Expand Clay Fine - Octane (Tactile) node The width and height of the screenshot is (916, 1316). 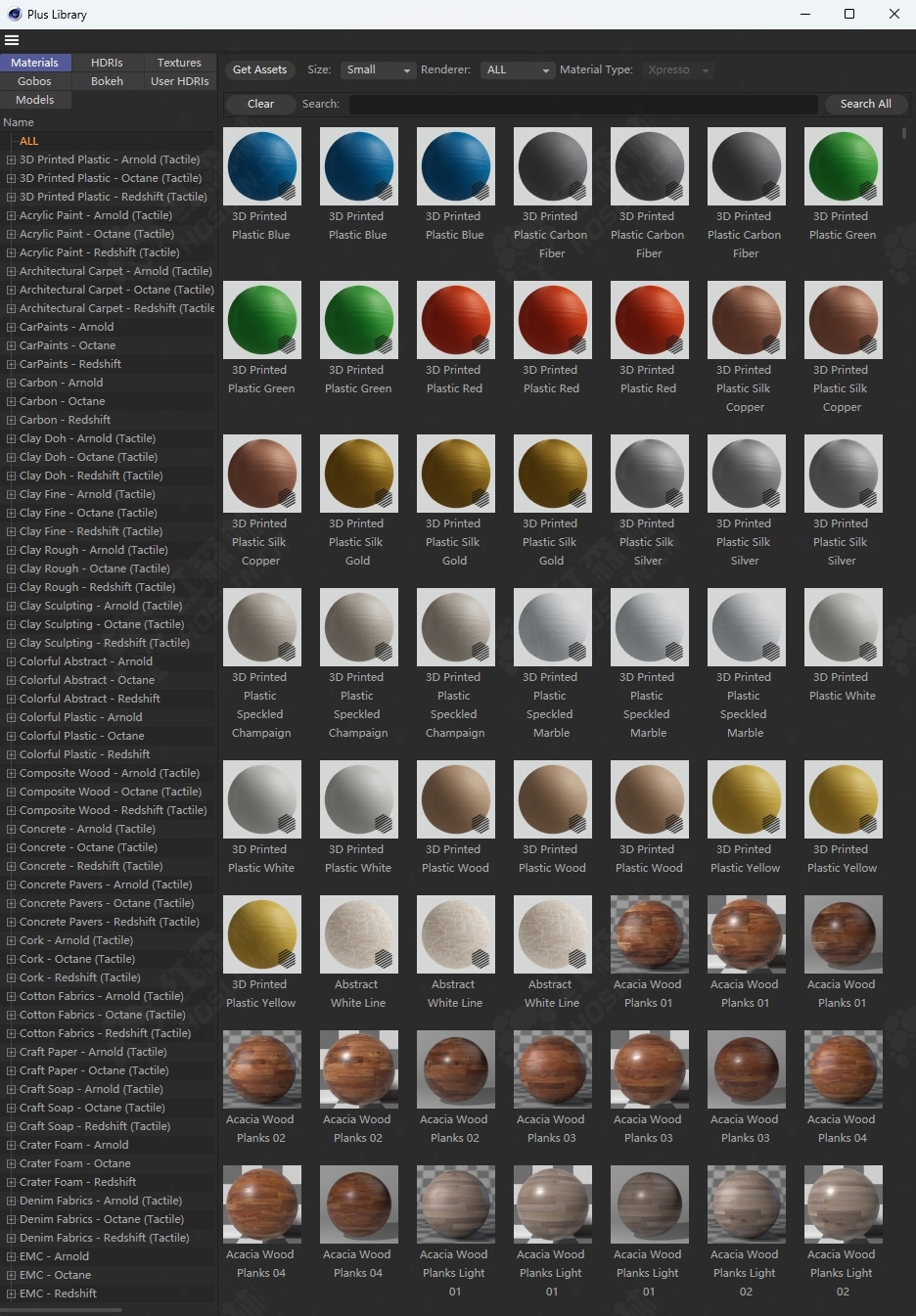point(11,513)
